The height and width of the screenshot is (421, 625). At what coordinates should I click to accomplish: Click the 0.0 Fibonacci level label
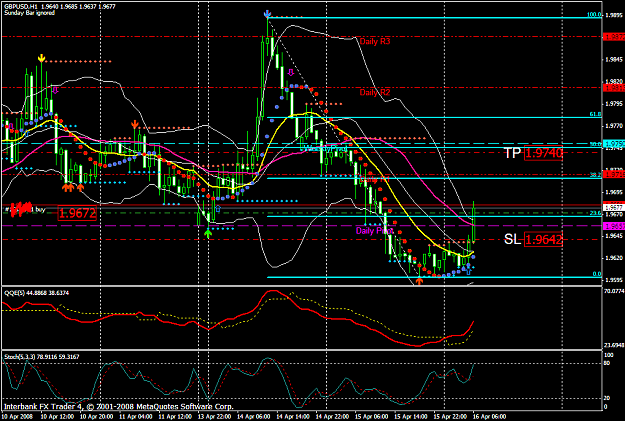click(597, 274)
